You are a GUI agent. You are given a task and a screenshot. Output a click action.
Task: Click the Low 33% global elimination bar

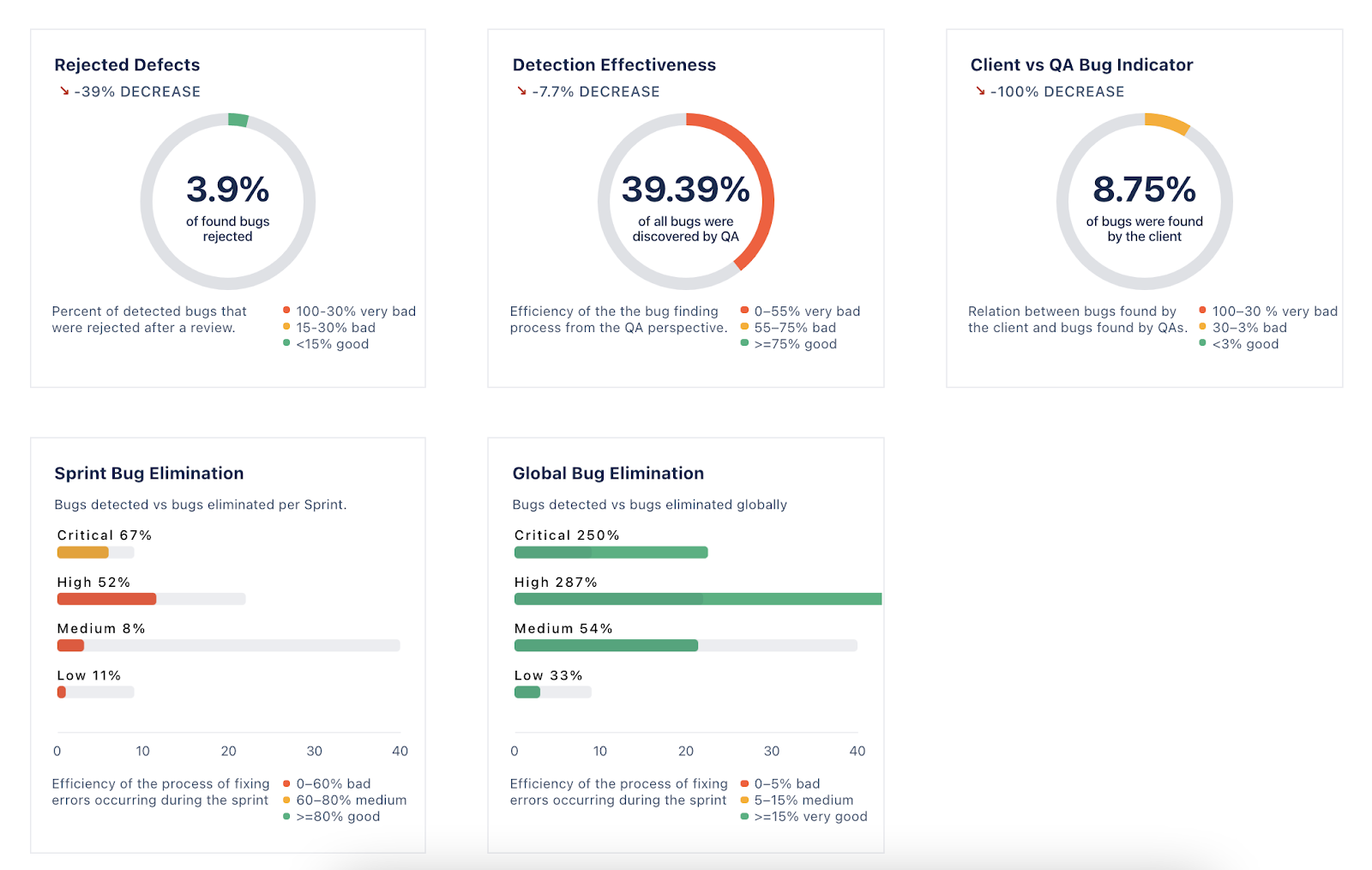pos(527,692)
